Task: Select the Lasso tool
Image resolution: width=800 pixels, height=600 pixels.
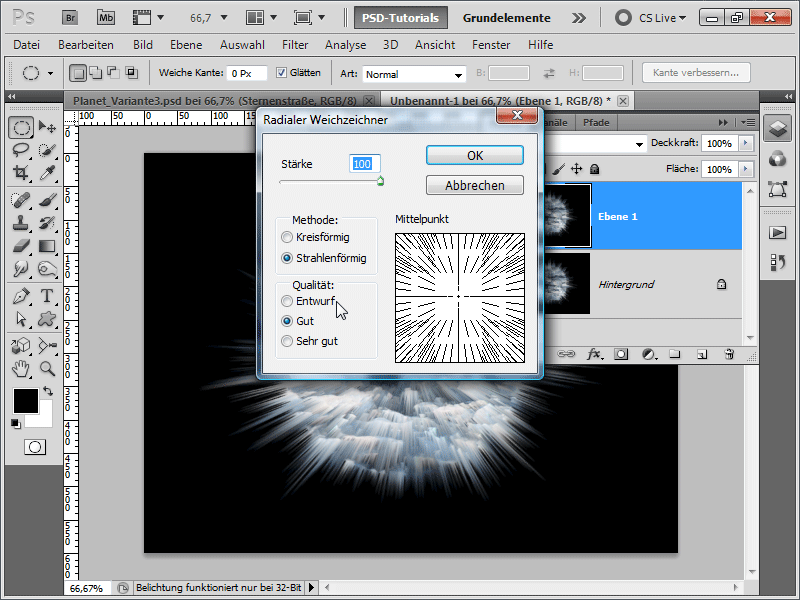Action: (21, 150)
